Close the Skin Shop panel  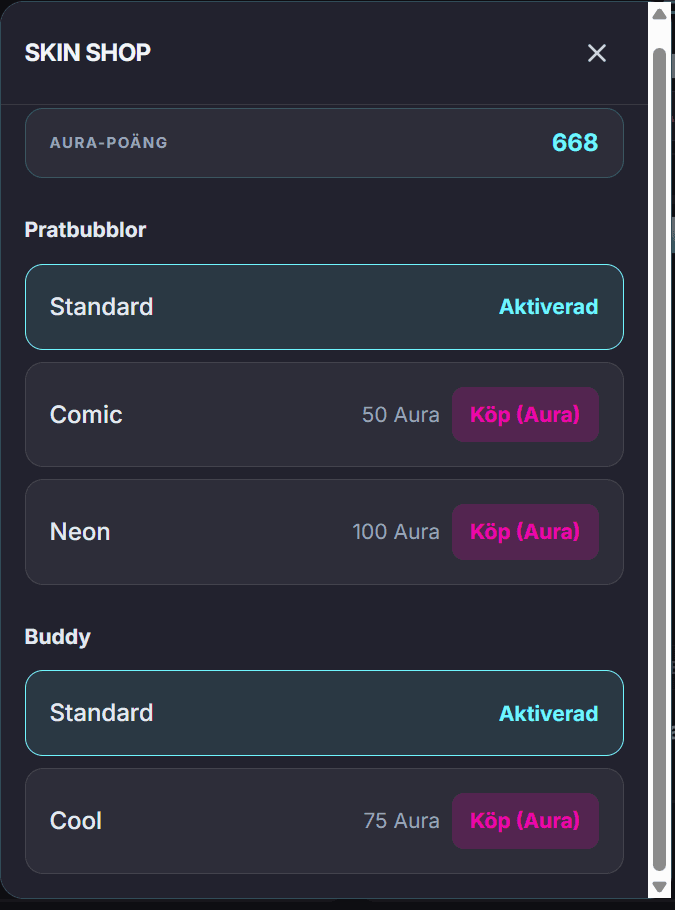coord(597,53)
